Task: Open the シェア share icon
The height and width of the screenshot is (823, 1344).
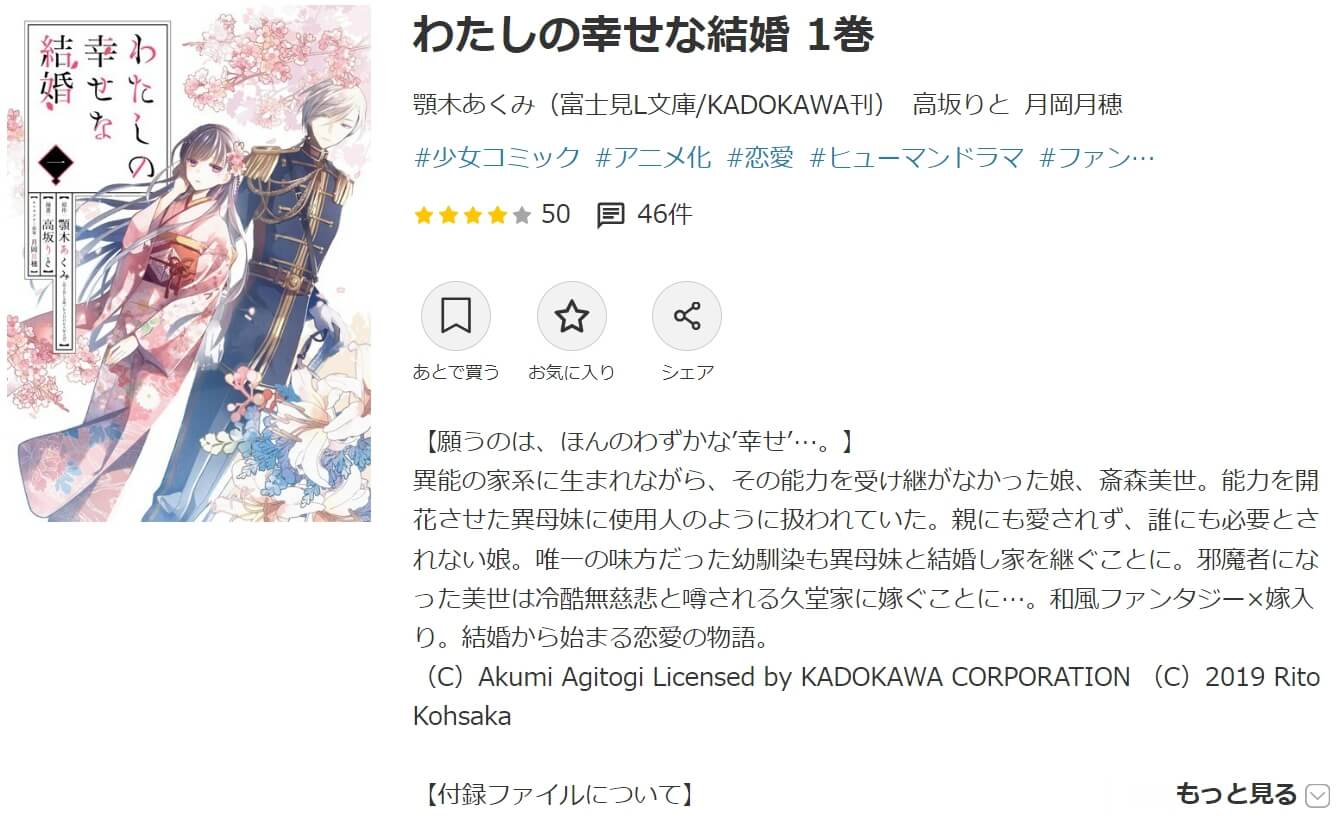Action: click(x=687, y=316)
